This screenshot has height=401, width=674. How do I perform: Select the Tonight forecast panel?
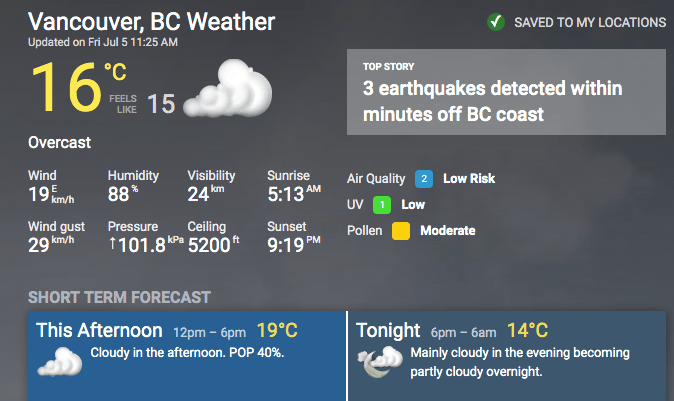click(x=510, y=355)
